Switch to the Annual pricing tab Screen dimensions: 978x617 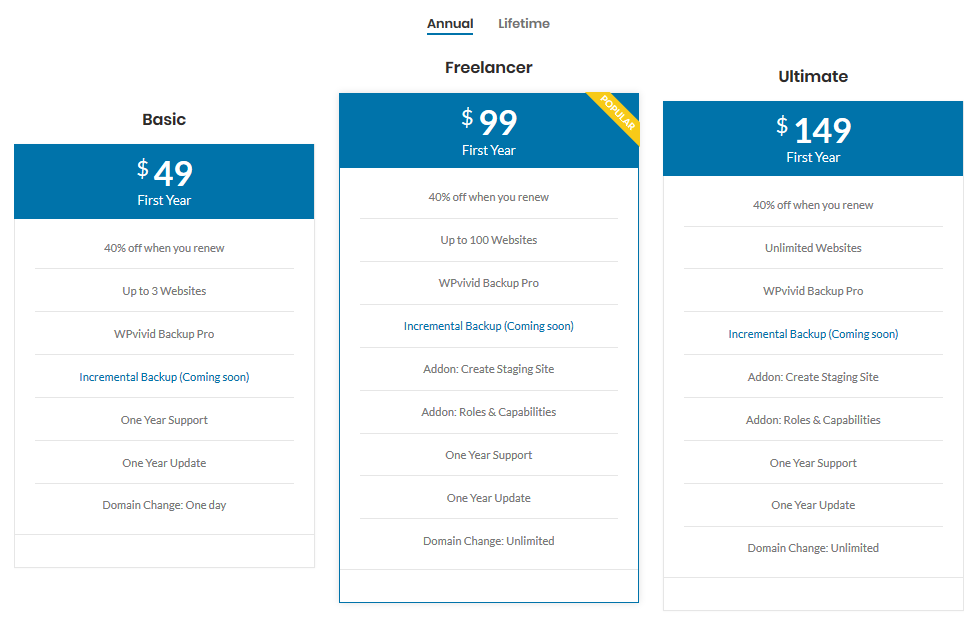[x=450, y=23]
